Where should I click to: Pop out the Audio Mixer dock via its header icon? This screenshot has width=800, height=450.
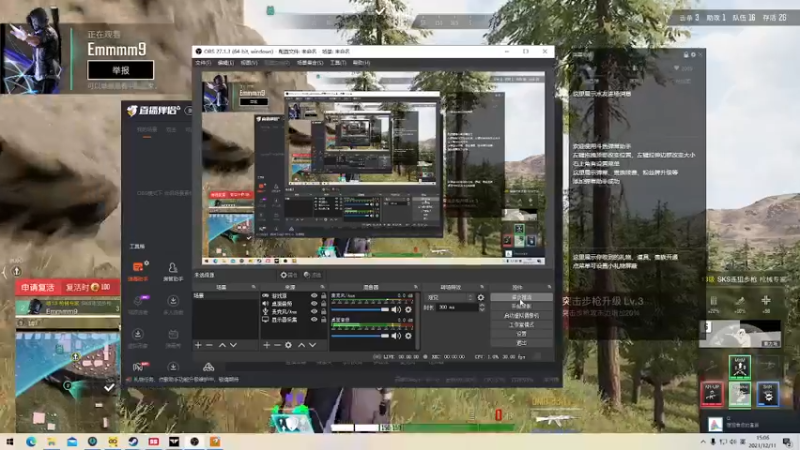tap(415, 287)
